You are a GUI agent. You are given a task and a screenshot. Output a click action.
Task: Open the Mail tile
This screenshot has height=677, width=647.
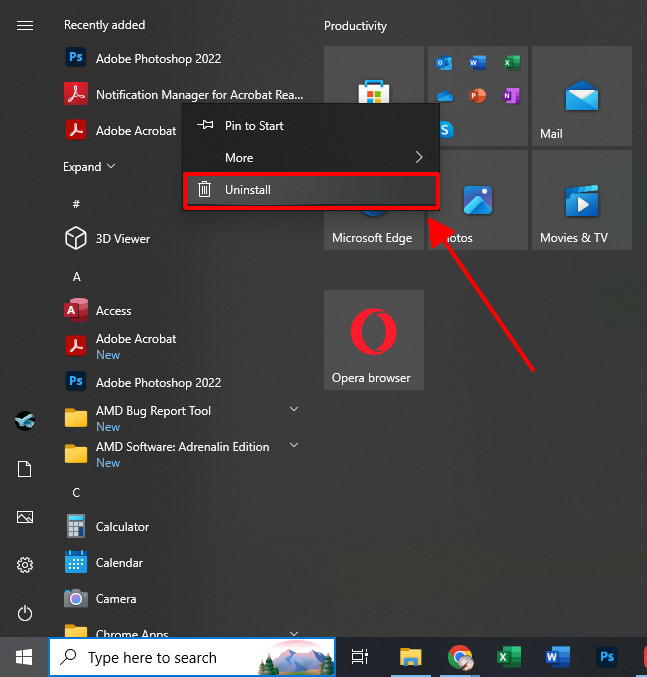tap(581, 96)
